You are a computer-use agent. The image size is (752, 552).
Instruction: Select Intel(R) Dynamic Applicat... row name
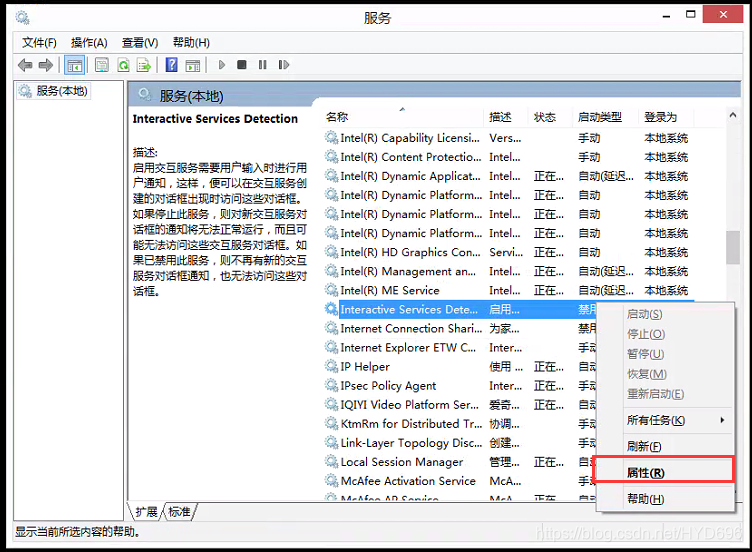410,176
